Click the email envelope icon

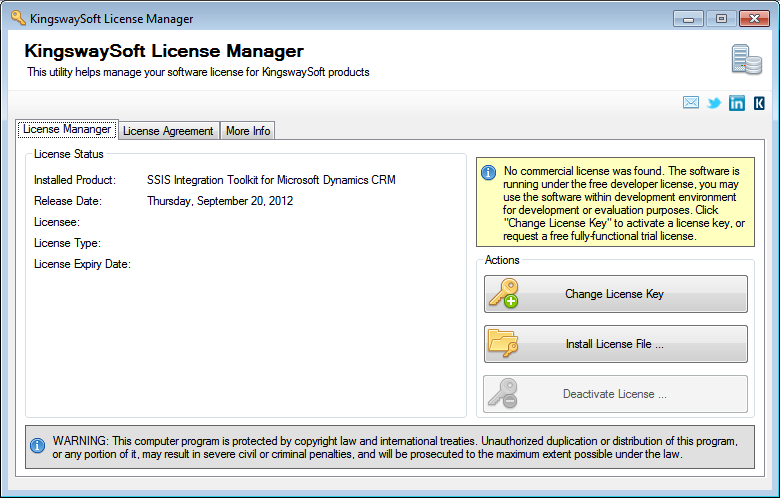690,102
